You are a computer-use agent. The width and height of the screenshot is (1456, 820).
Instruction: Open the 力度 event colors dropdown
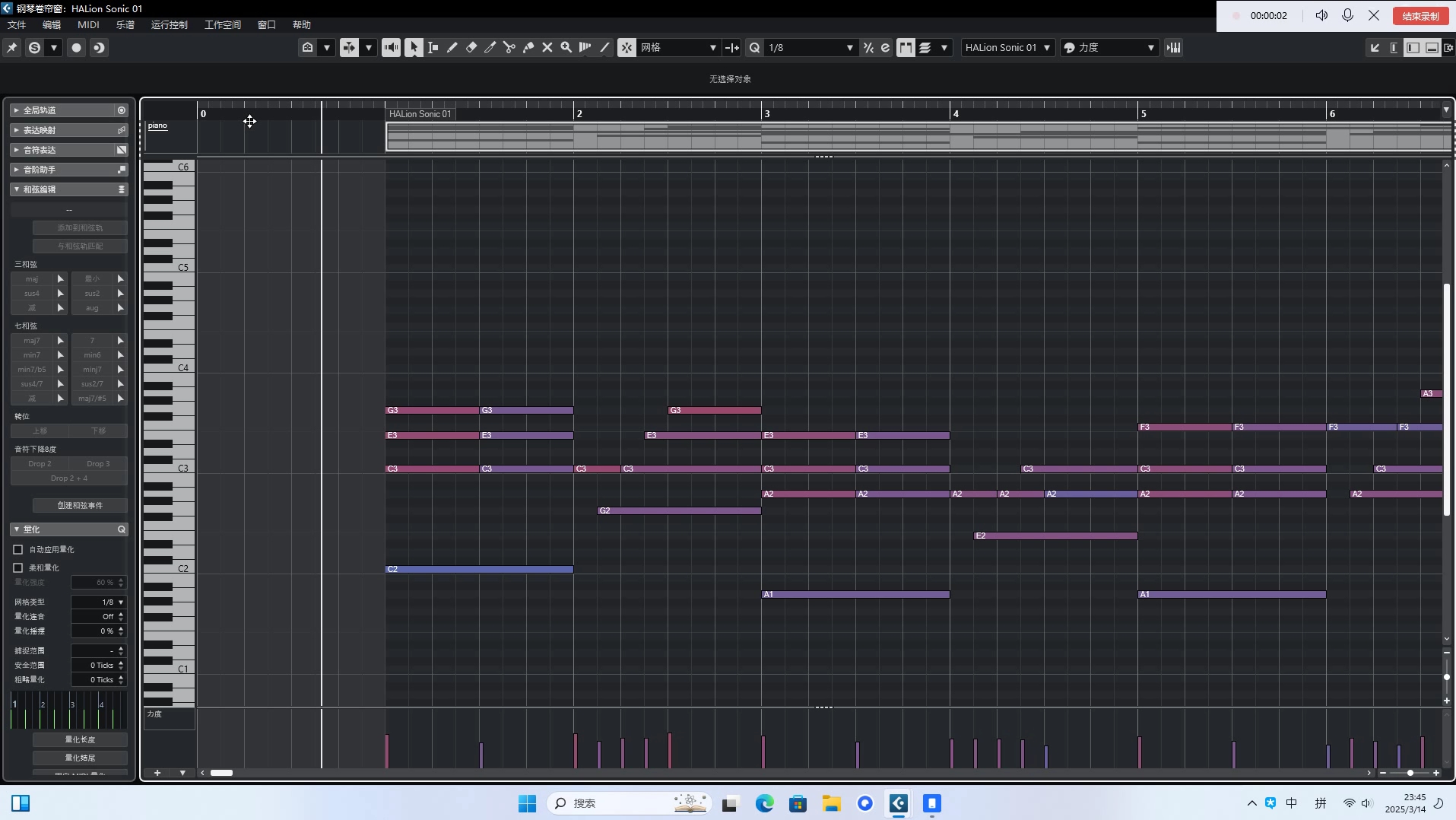coord(1110,47)
